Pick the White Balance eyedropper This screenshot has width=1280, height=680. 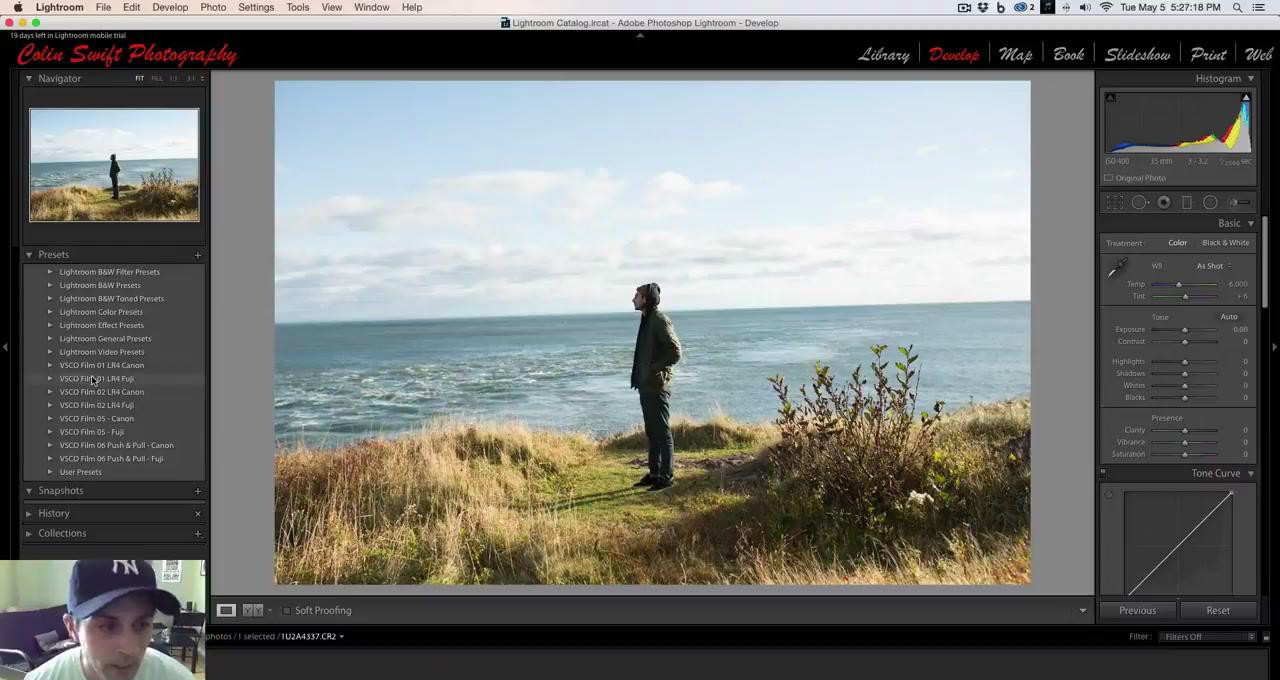[1116, 268]
